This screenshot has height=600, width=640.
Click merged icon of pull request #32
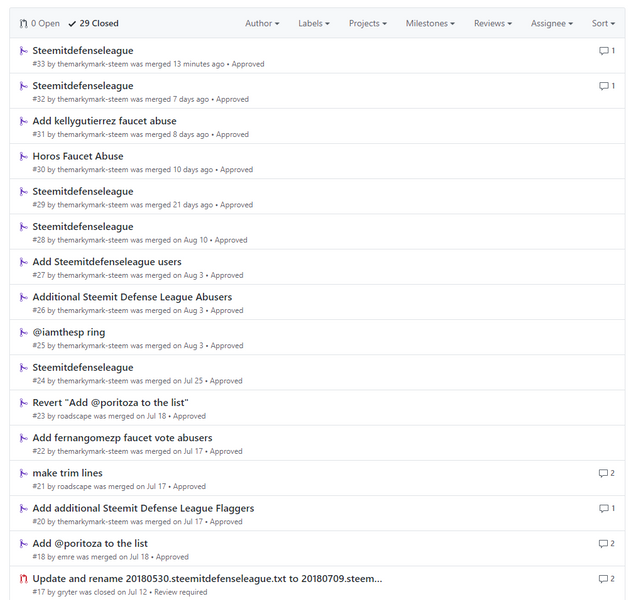[x=24, y=86]
